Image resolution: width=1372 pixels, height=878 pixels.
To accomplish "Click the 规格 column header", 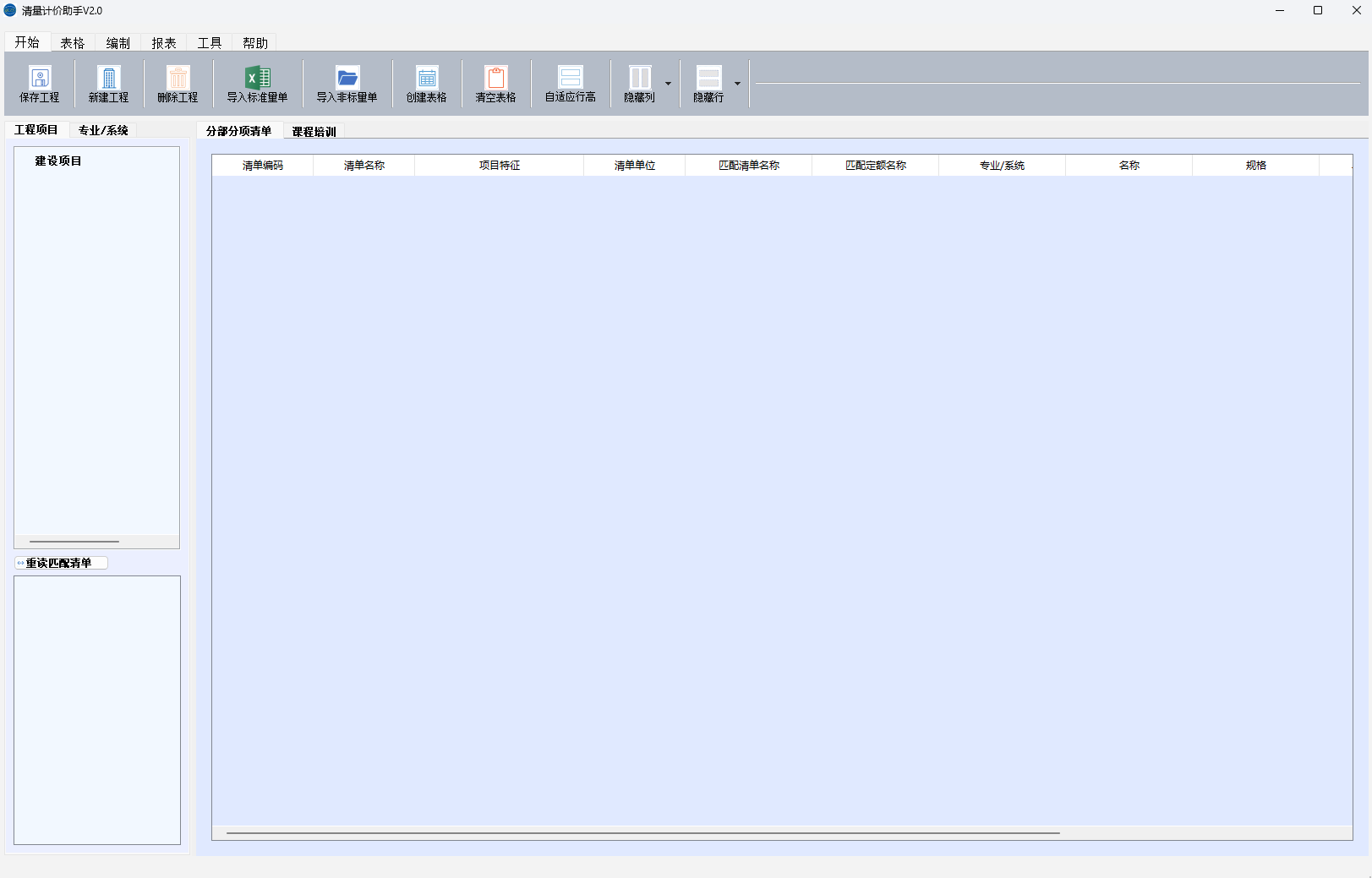I will click(1256, 166).
